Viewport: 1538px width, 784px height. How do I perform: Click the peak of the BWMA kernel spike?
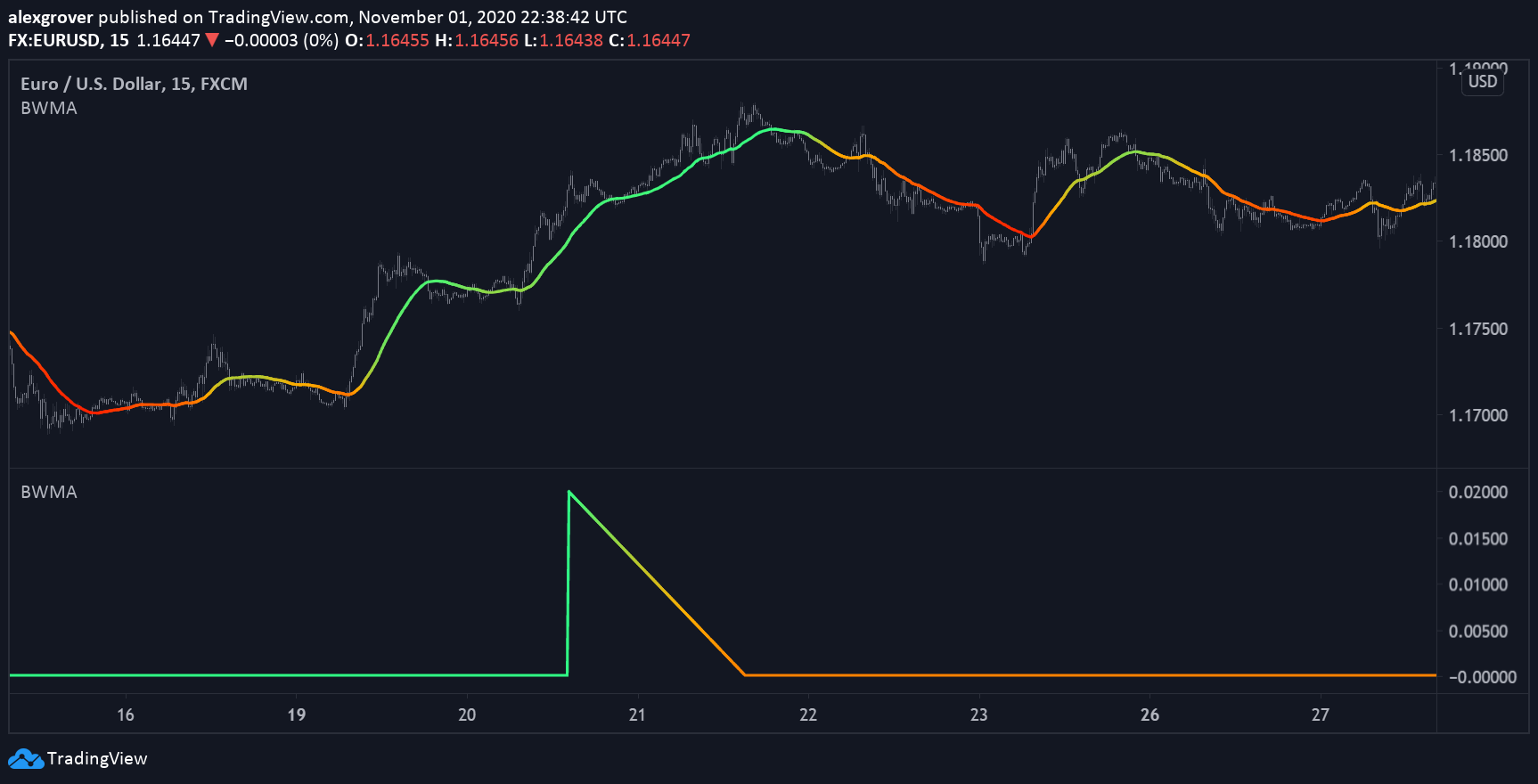569,492
